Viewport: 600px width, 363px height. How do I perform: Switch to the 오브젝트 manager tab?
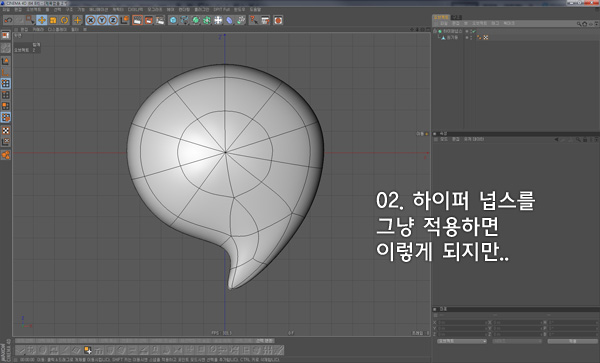[x=441, y=18]
